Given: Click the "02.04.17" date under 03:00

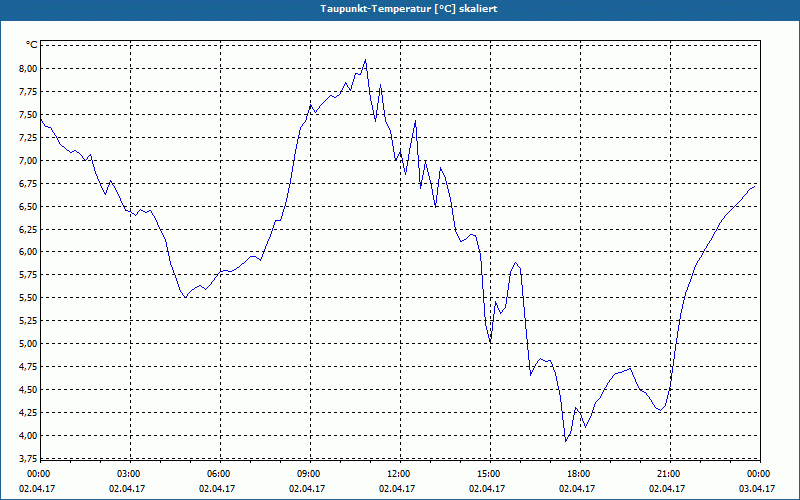Looking at the screenshot, I should point(127,489).
